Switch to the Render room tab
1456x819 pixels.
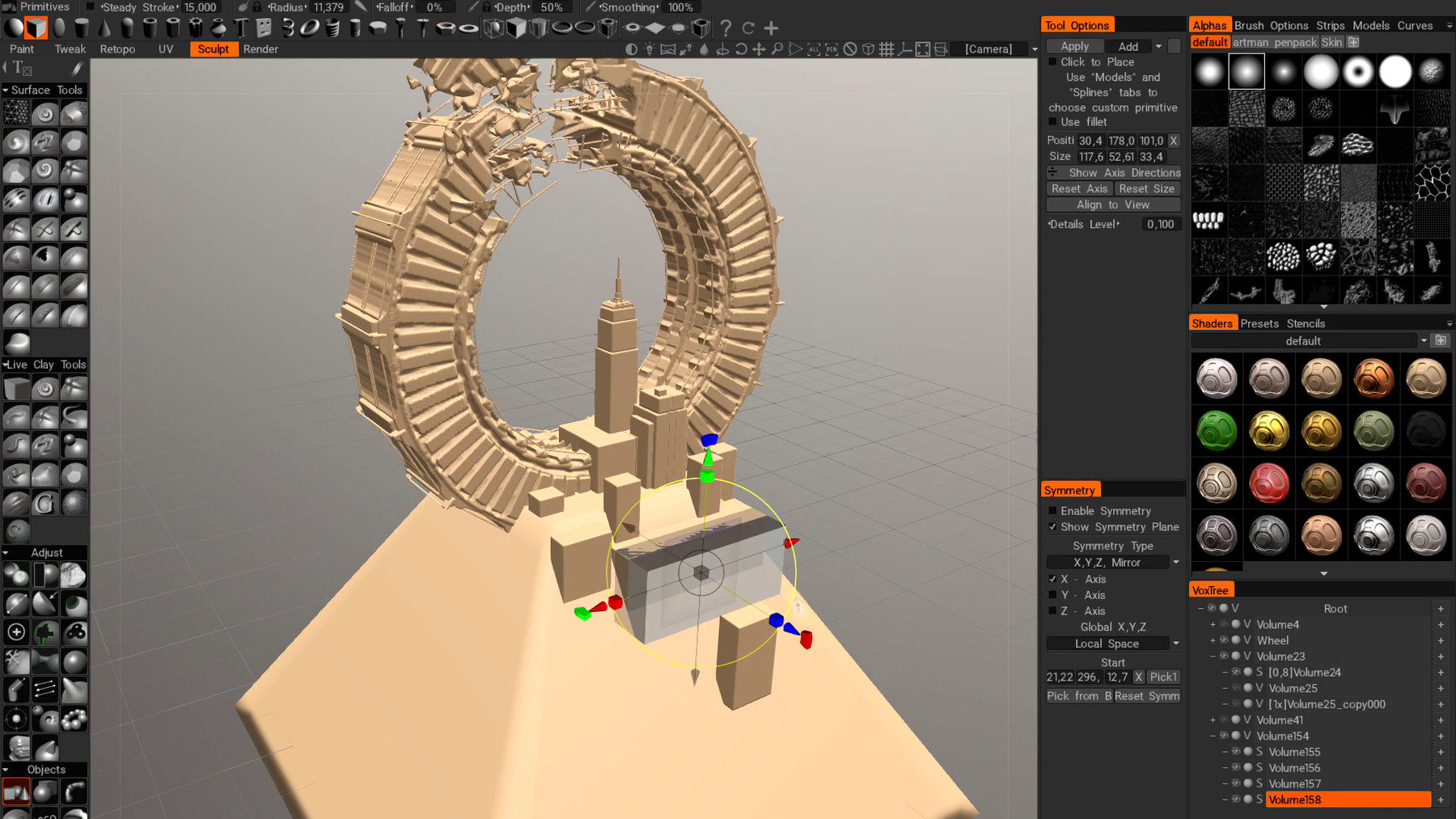tap(260, 49)
